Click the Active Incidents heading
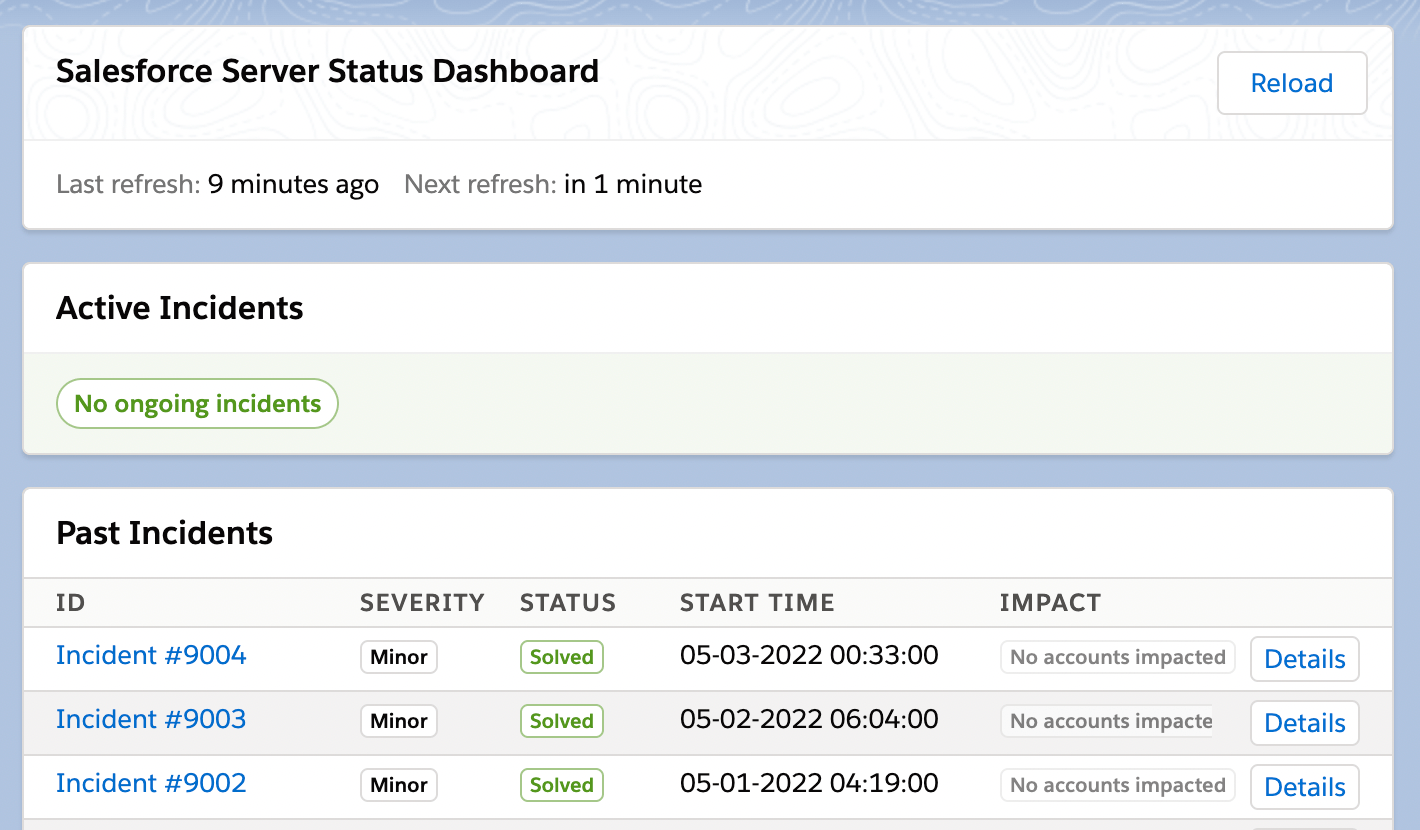Screen dimensions: 1420x830 click(180, 308)
